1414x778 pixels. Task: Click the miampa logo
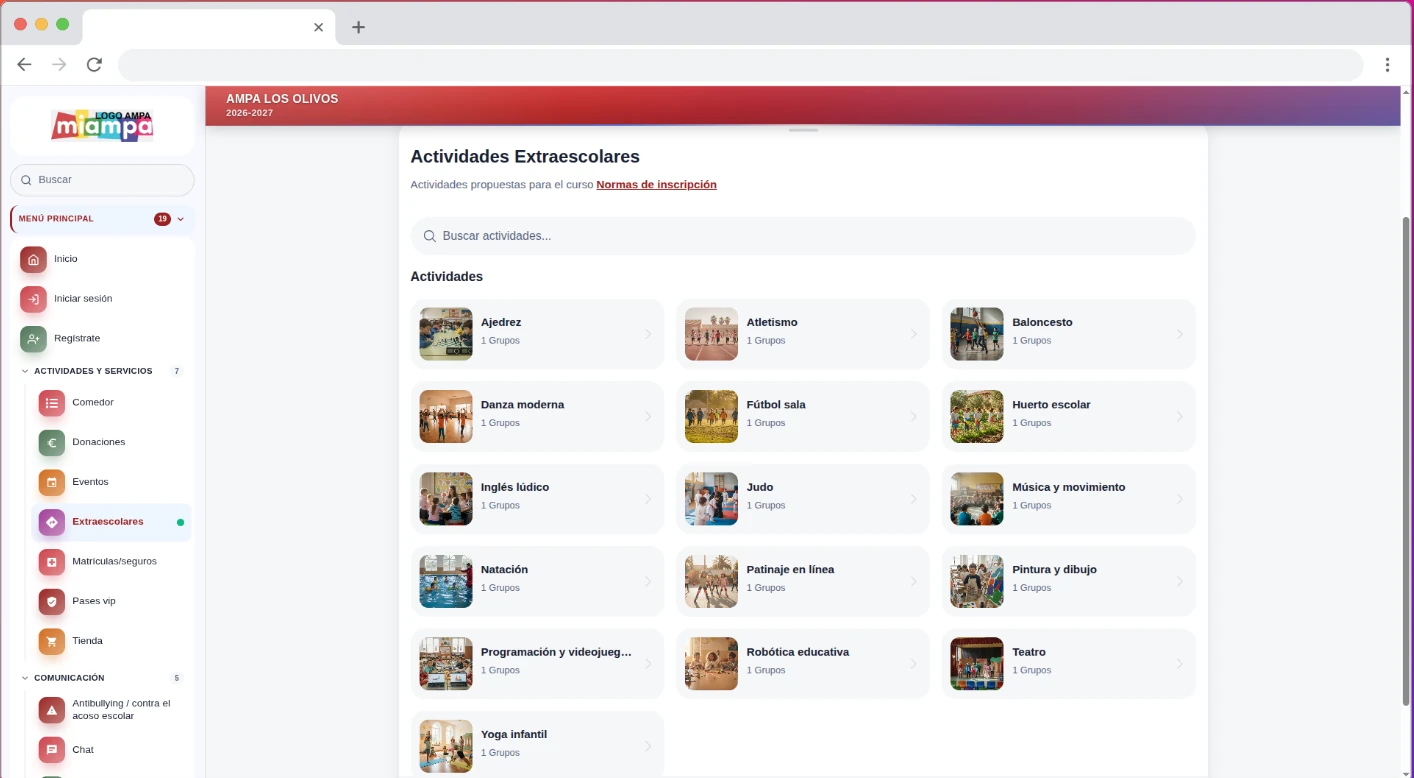[102, 125]
